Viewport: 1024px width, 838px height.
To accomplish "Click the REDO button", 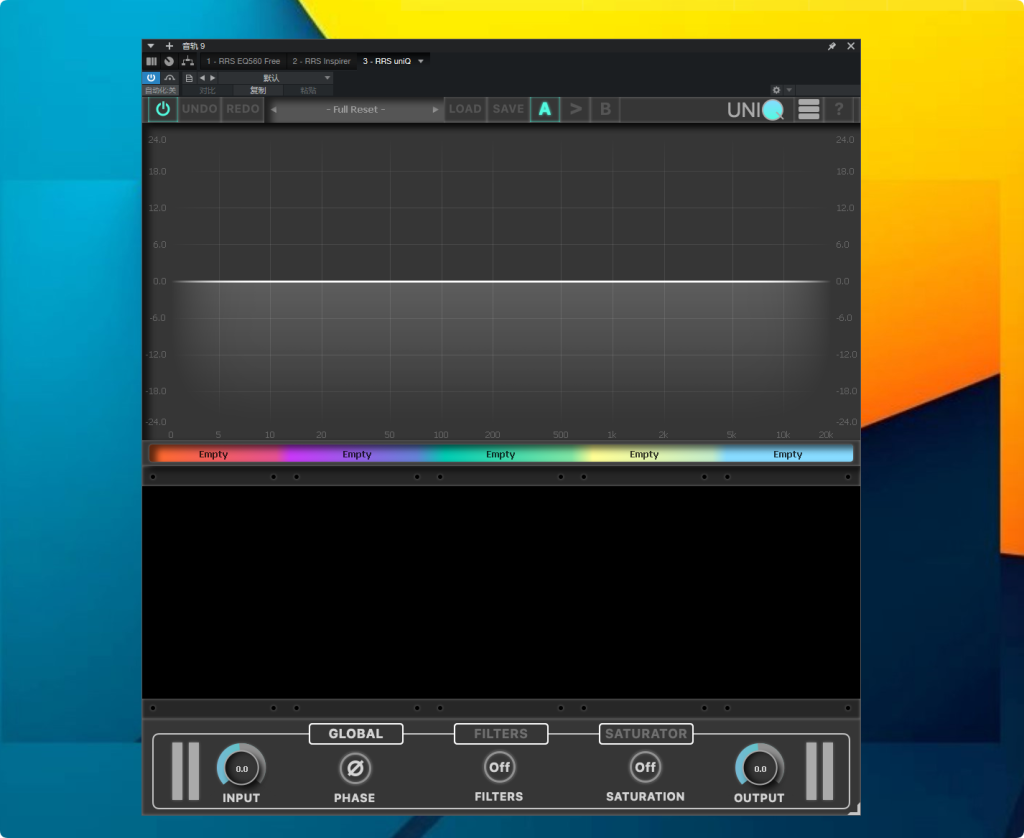I will (x=243, y=109).
